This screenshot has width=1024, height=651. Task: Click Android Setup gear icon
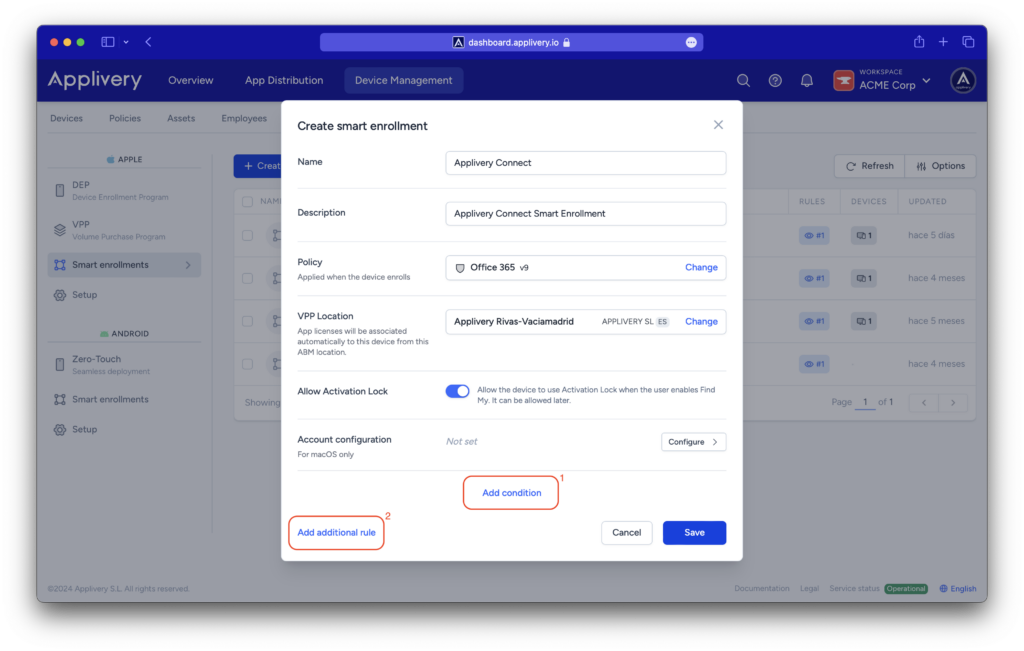[x=60, y=430]
